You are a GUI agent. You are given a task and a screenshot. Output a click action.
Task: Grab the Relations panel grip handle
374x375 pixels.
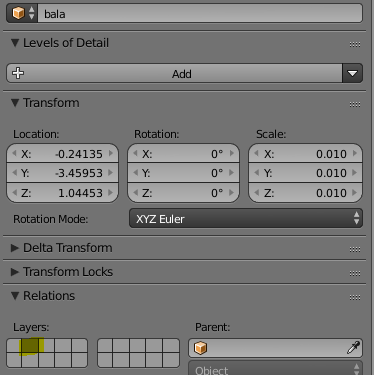pos(355,297)
